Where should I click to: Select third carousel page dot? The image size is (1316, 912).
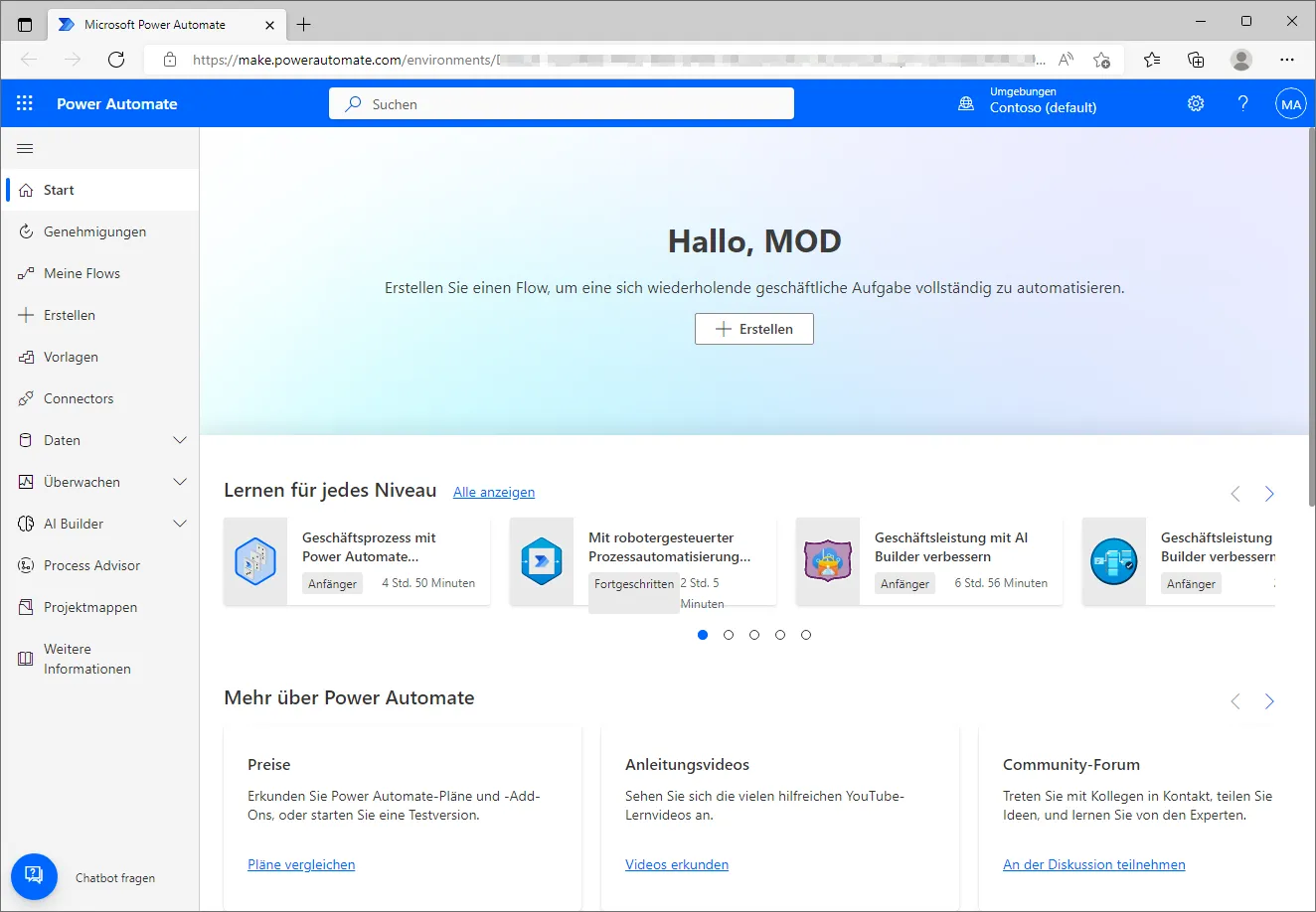pos(754,635)
